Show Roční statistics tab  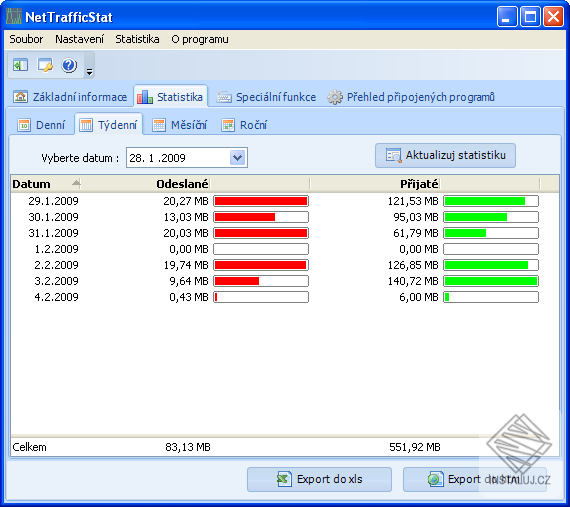click(244, 125)
